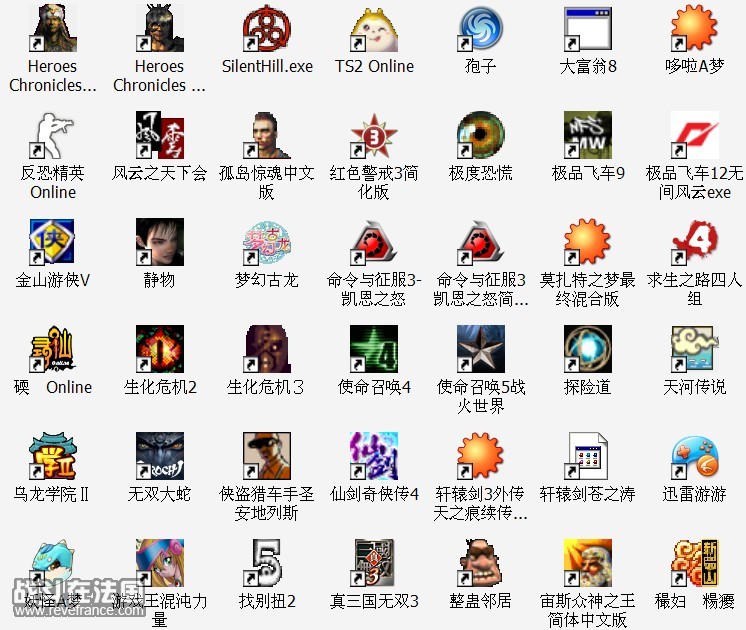Click 宙斯众神之王简体中文版 shortcut
This screenshot has height=630, width=746.
point(588,563)
